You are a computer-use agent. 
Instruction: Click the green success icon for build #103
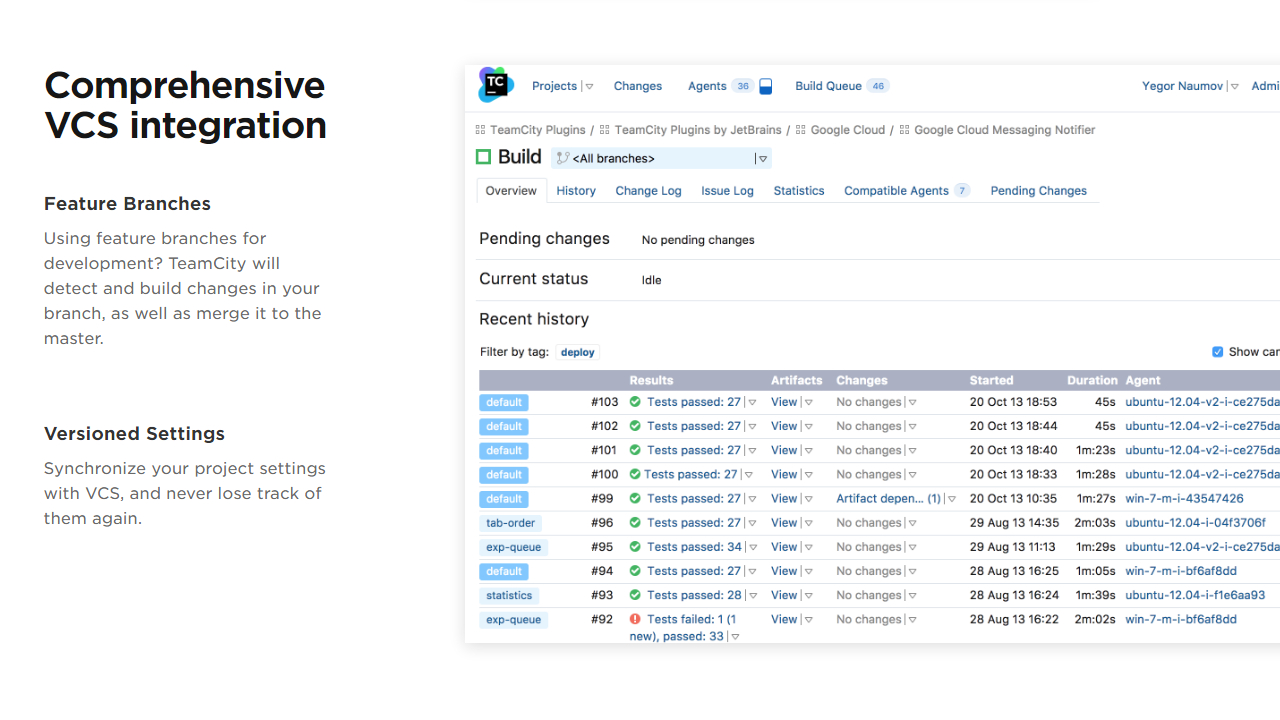coord(635,402)
